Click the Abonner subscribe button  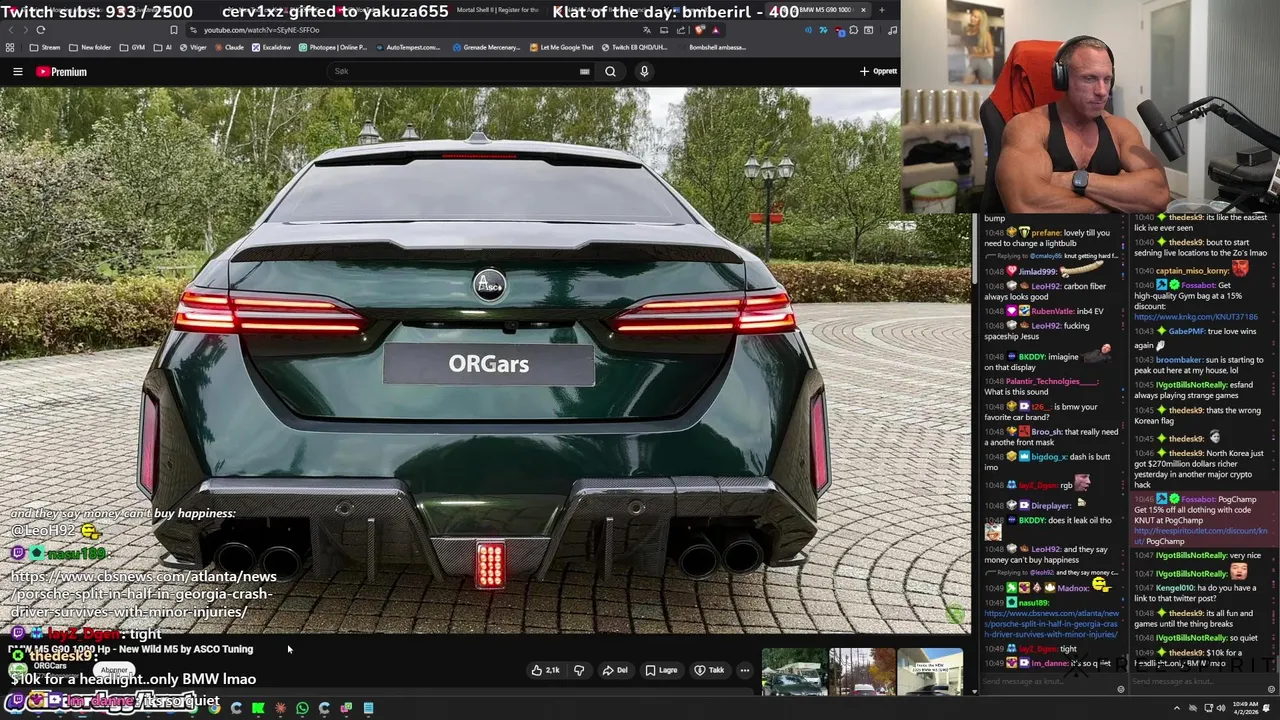[x=114, y=670]
